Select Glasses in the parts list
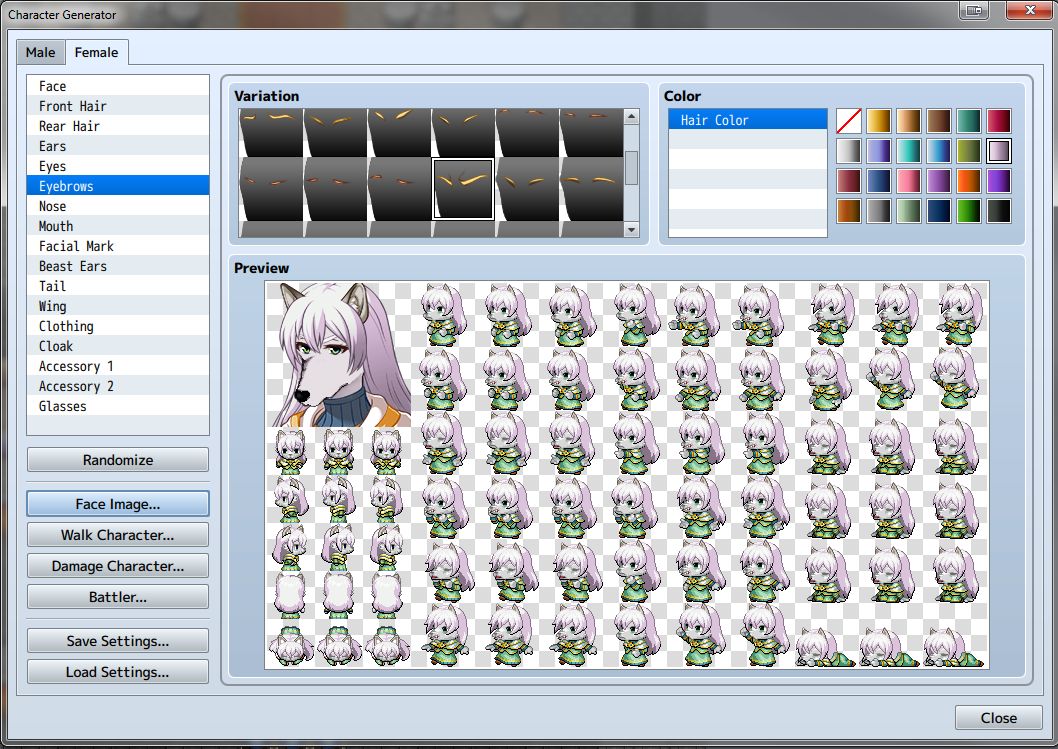The height and width of the screenshot is (749, 1058). point(118,406)
